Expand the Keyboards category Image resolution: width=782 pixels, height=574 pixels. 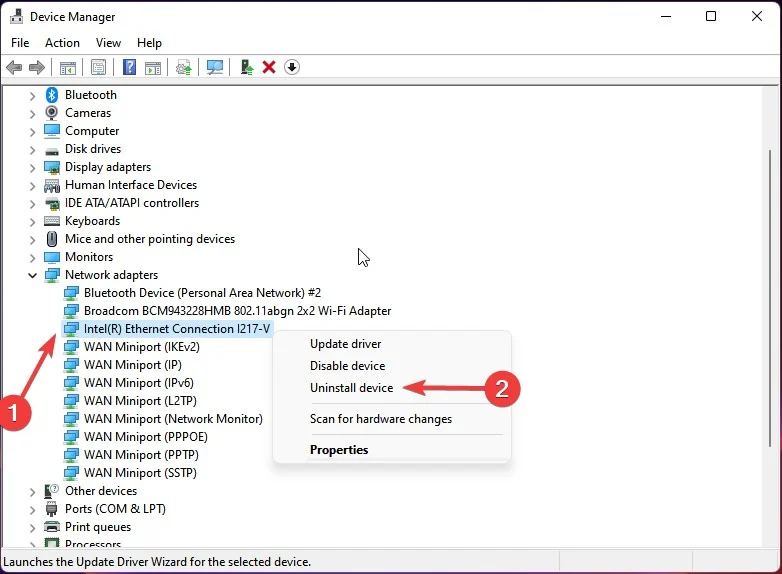coord(32,221)
